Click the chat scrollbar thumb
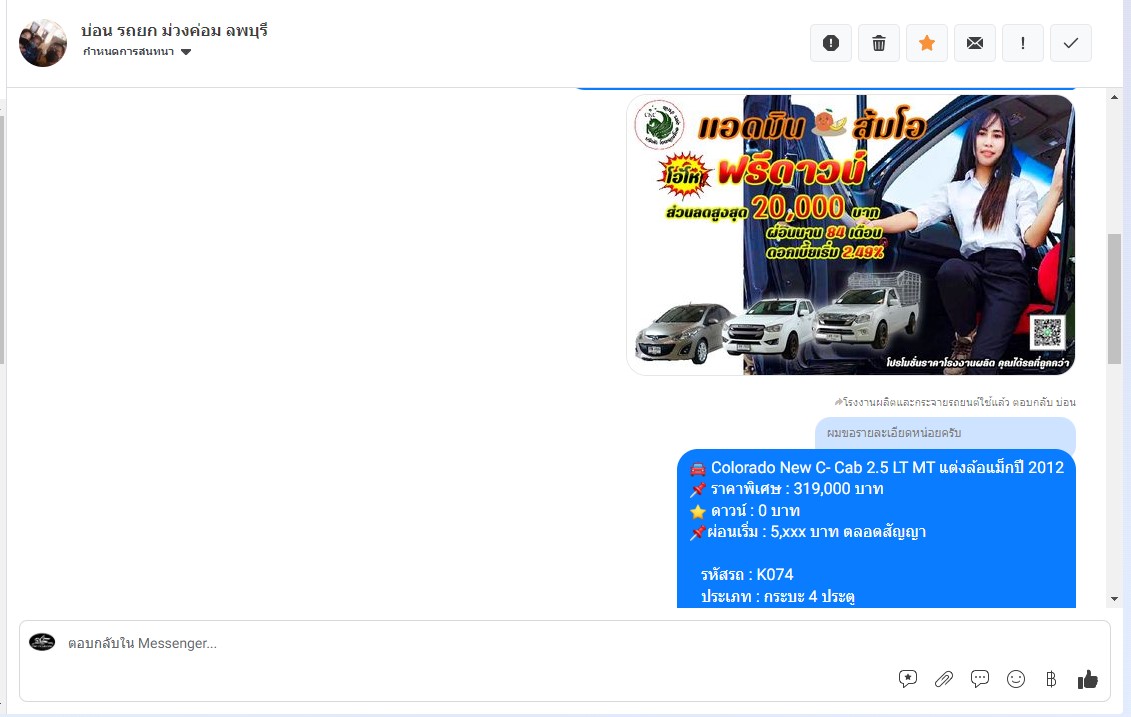The height and width of the screenshot is (717, 1131). pos(1114,299)
